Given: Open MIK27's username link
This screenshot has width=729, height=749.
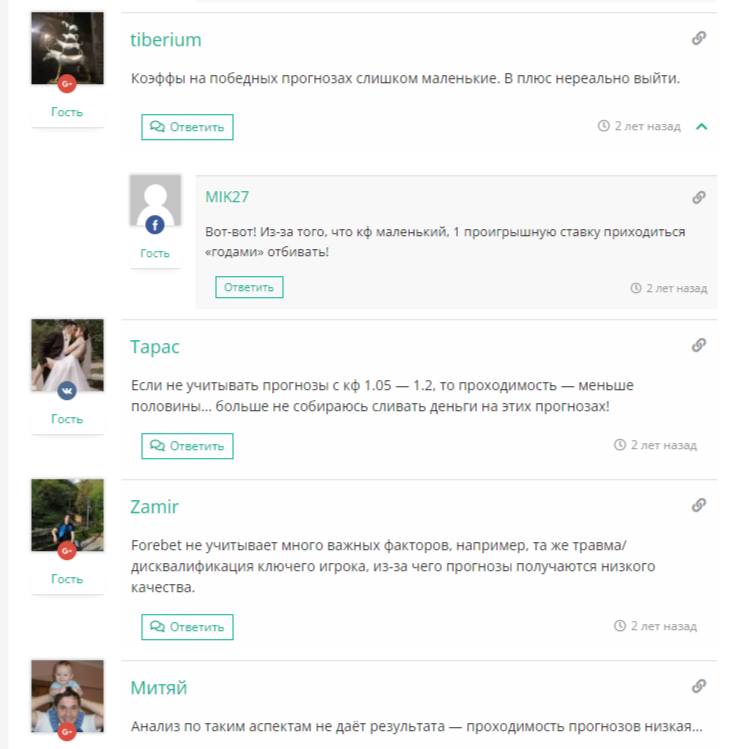Looking at the screenshot, I should (x=227, y=197).
